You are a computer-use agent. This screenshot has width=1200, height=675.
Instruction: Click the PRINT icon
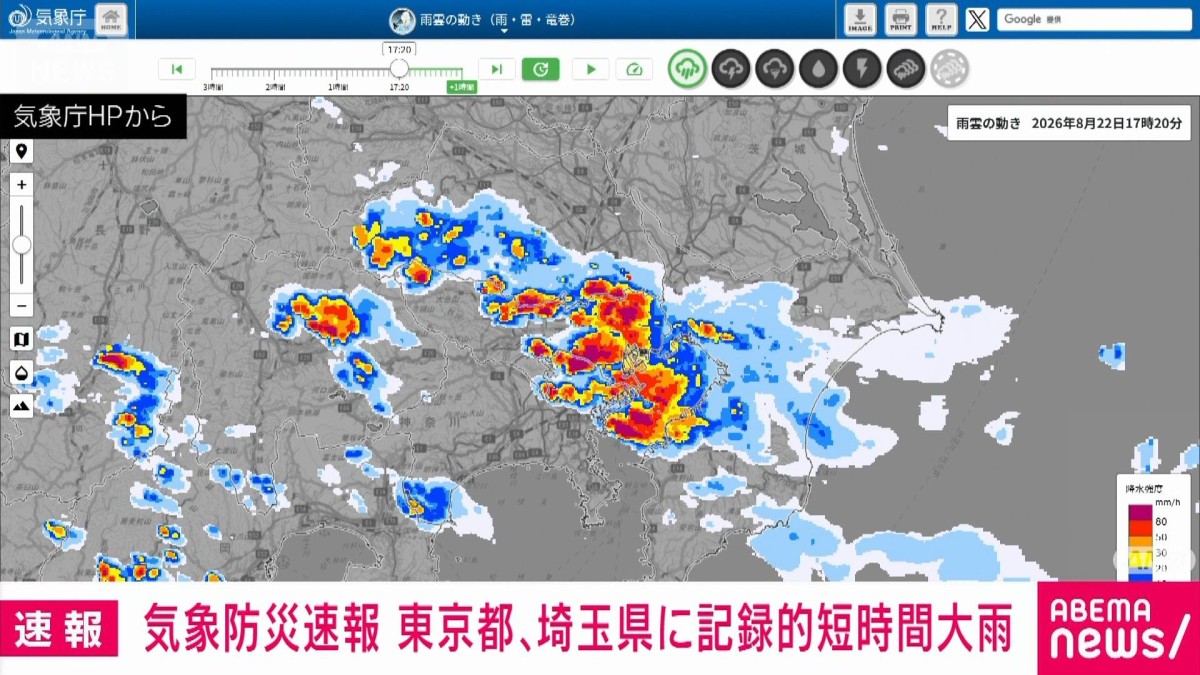point(900,19)
